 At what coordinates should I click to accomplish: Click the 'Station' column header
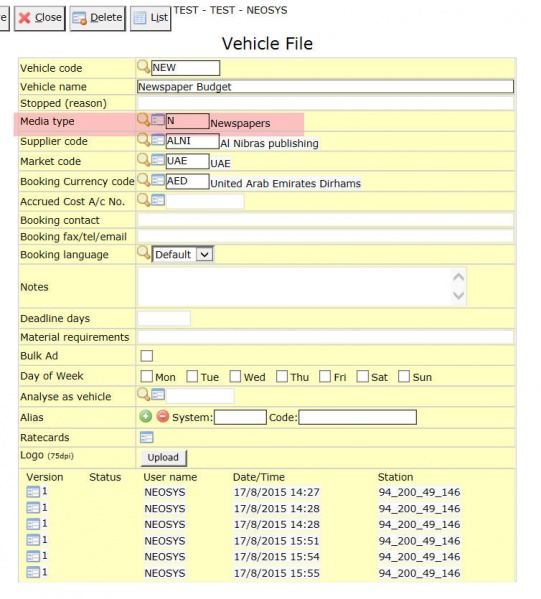(395, 477)
